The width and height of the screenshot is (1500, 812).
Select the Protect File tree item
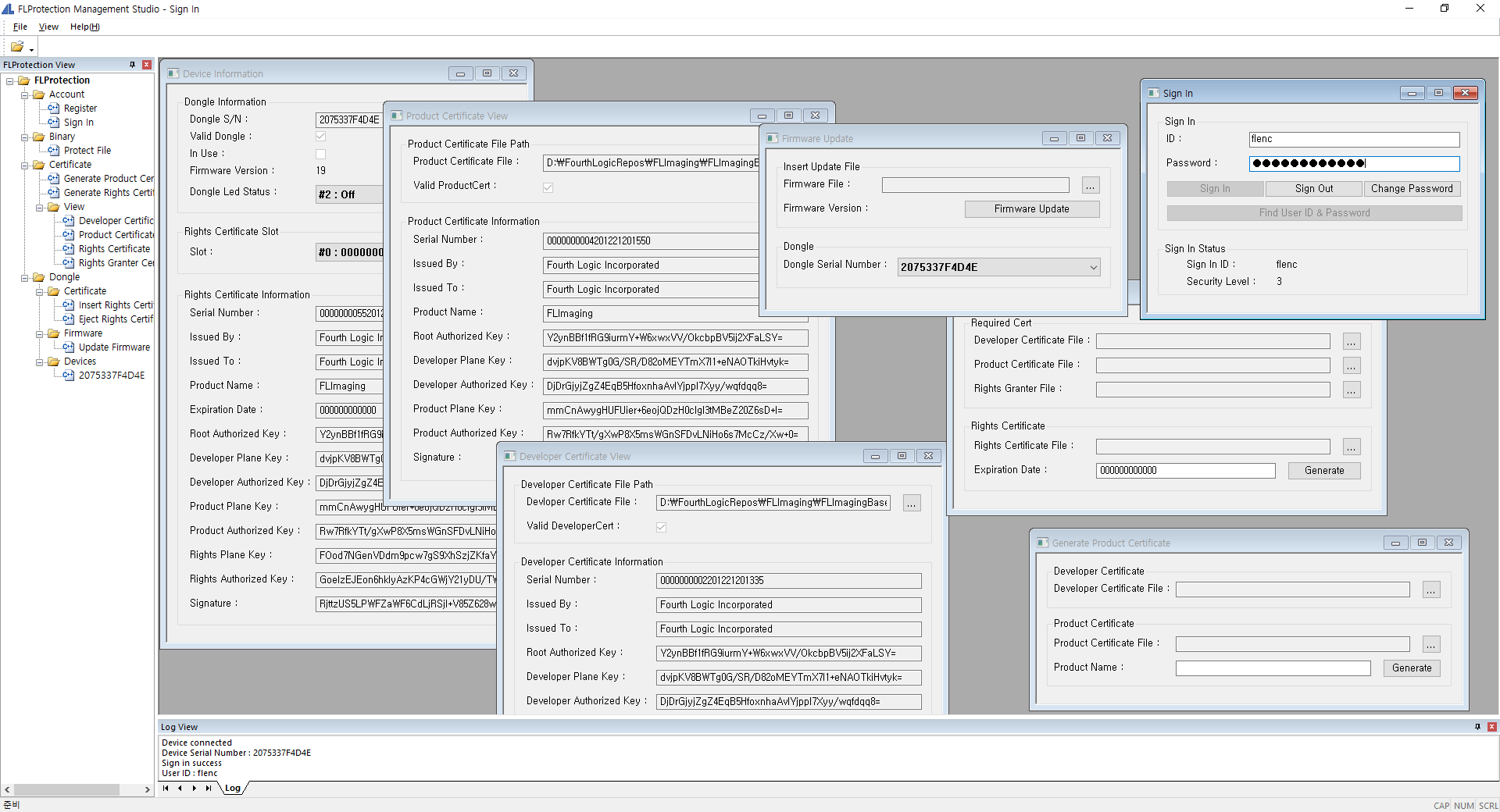(x=87, y=151)
